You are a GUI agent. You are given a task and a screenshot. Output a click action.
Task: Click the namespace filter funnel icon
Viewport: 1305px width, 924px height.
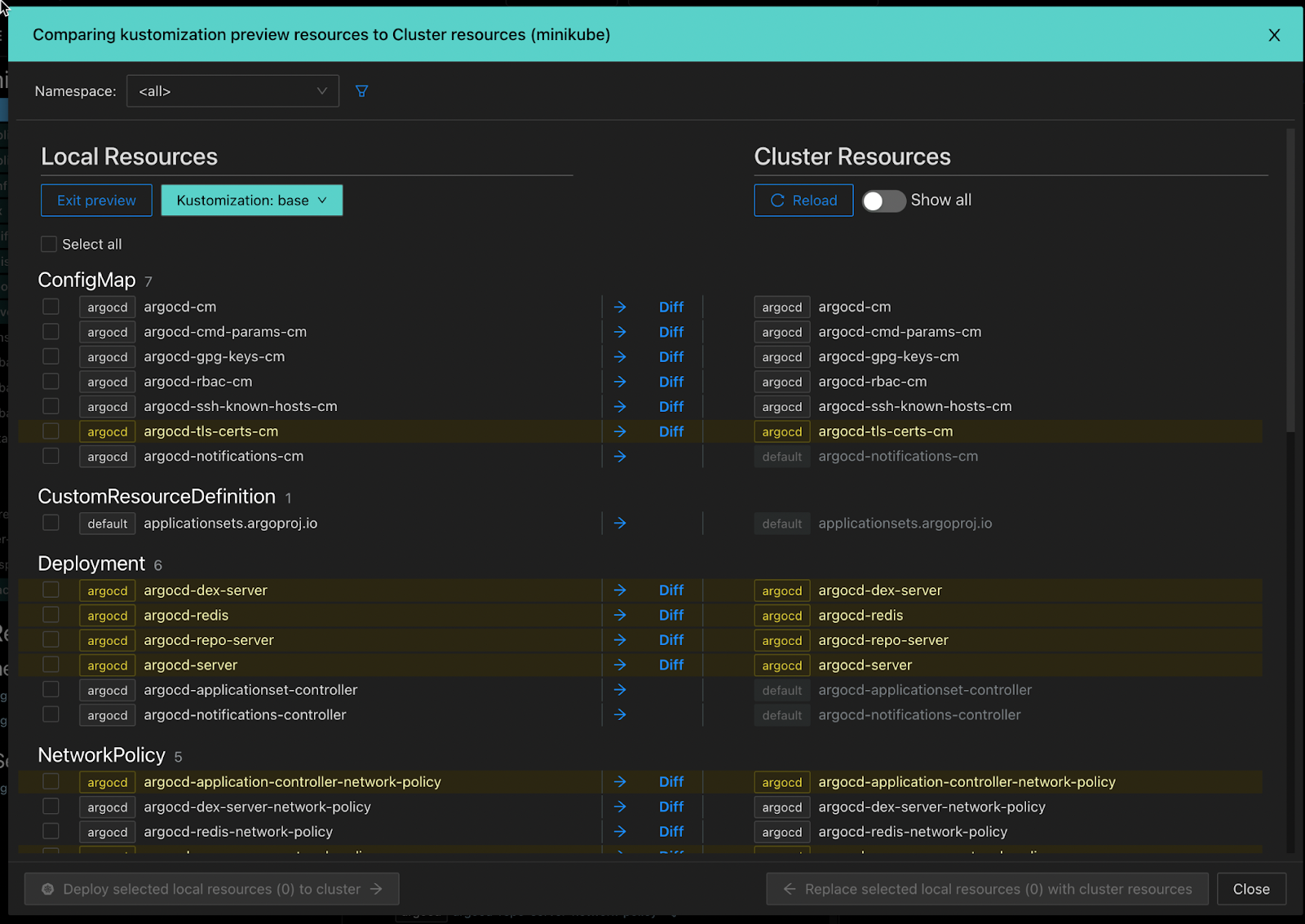pyautogui.click(x=361, y=91)
